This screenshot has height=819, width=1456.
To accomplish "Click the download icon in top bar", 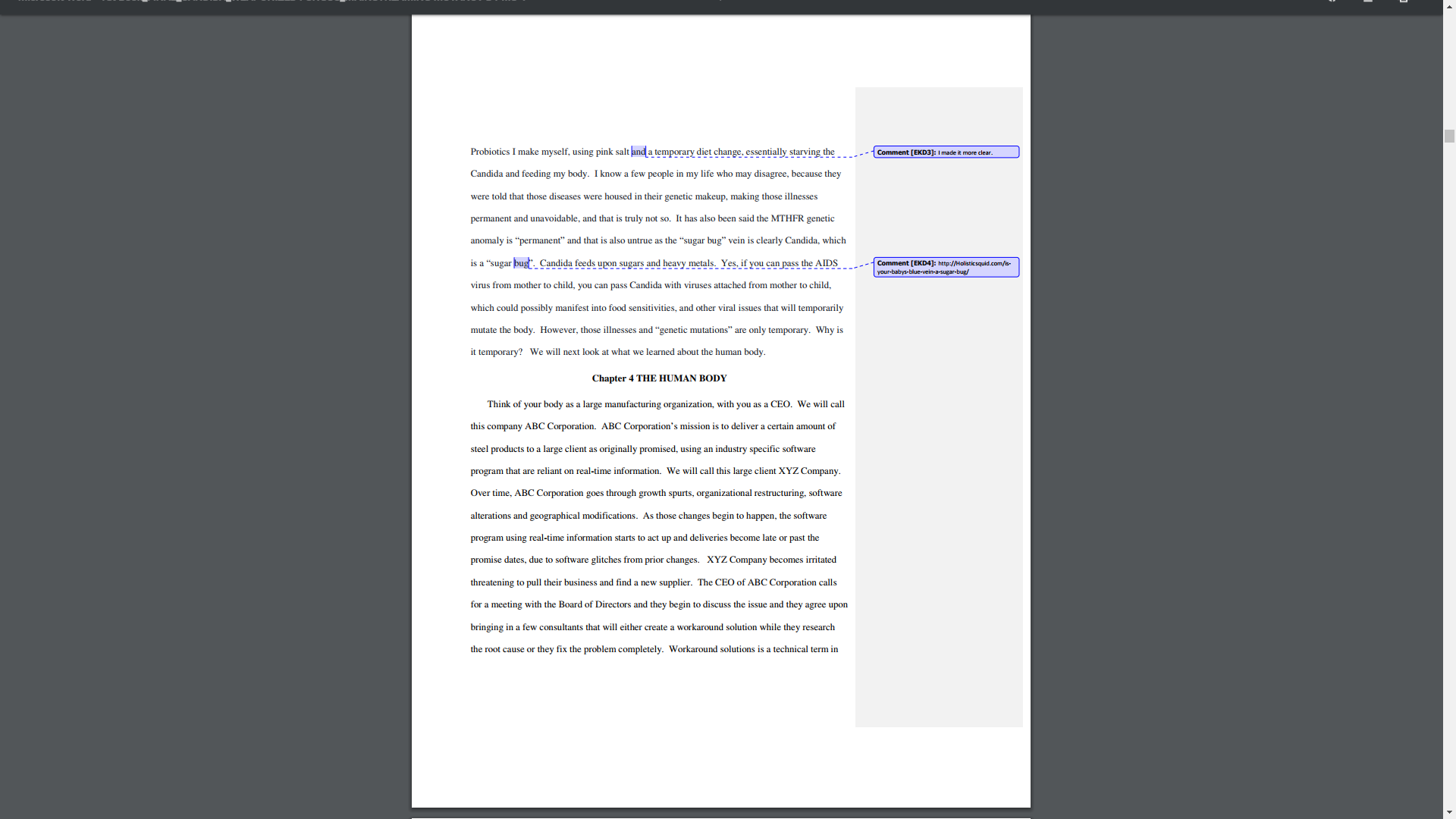I will click(1368, 2).
